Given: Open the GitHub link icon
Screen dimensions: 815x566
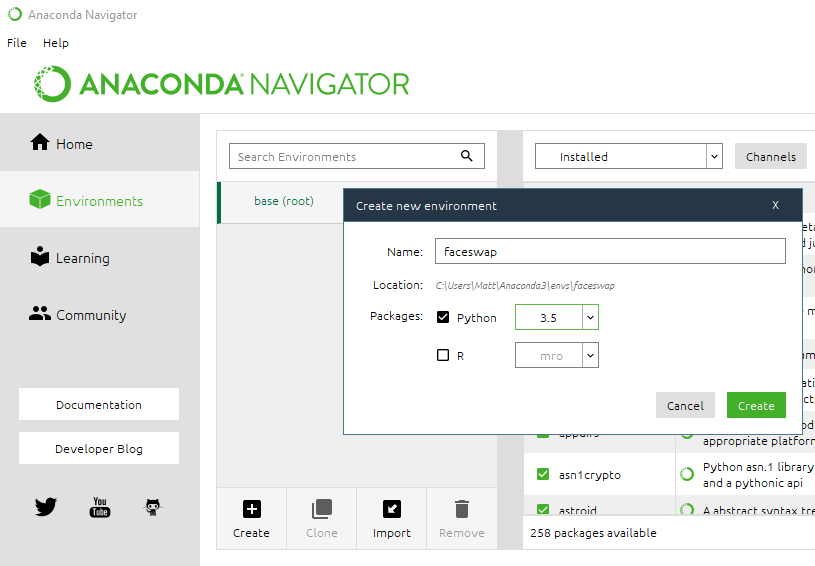Looking at the screenshot, I should [153, 507].
